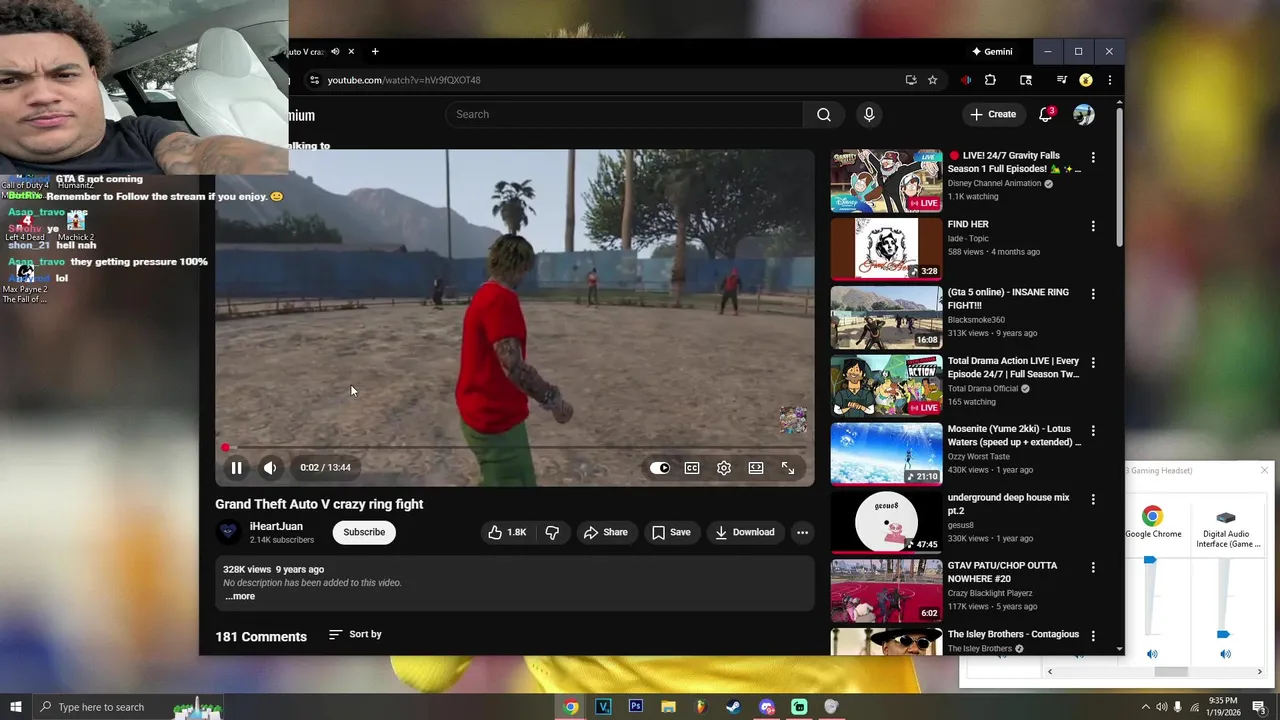Click the address bar URL

point(404,80)
